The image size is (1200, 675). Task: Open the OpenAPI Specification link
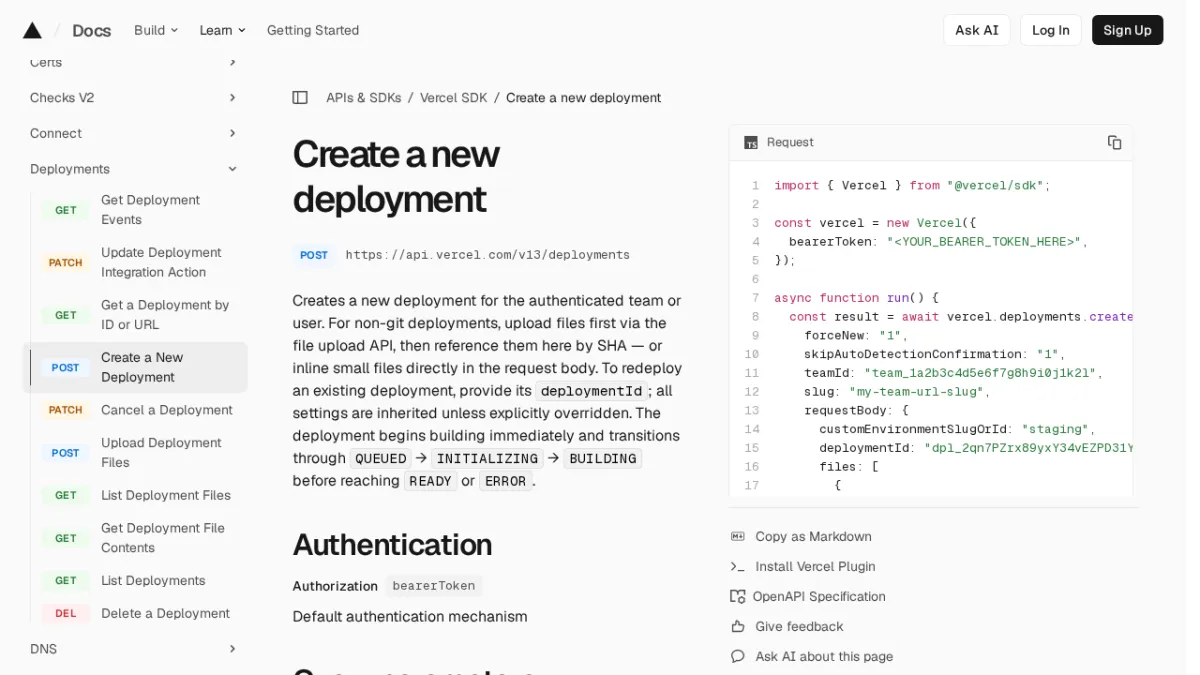coord(819,596)
